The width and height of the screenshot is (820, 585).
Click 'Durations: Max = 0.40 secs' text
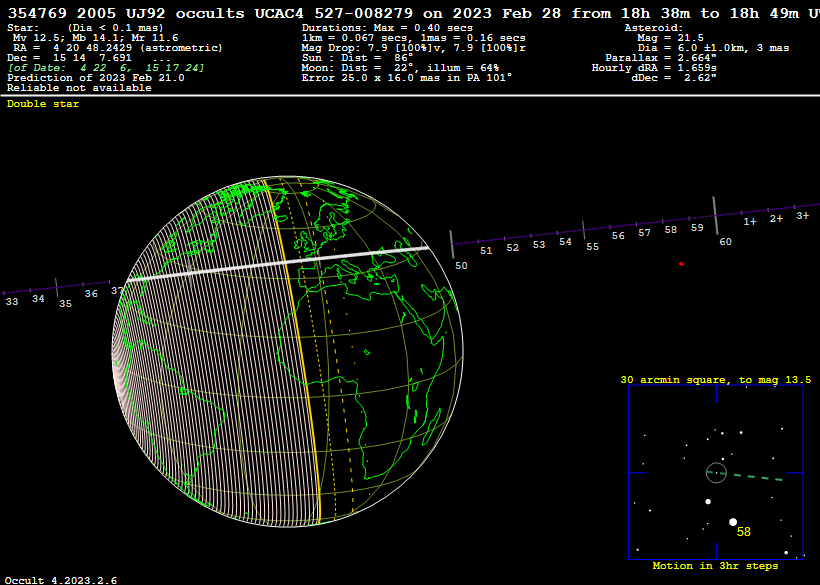pos(387,28)
